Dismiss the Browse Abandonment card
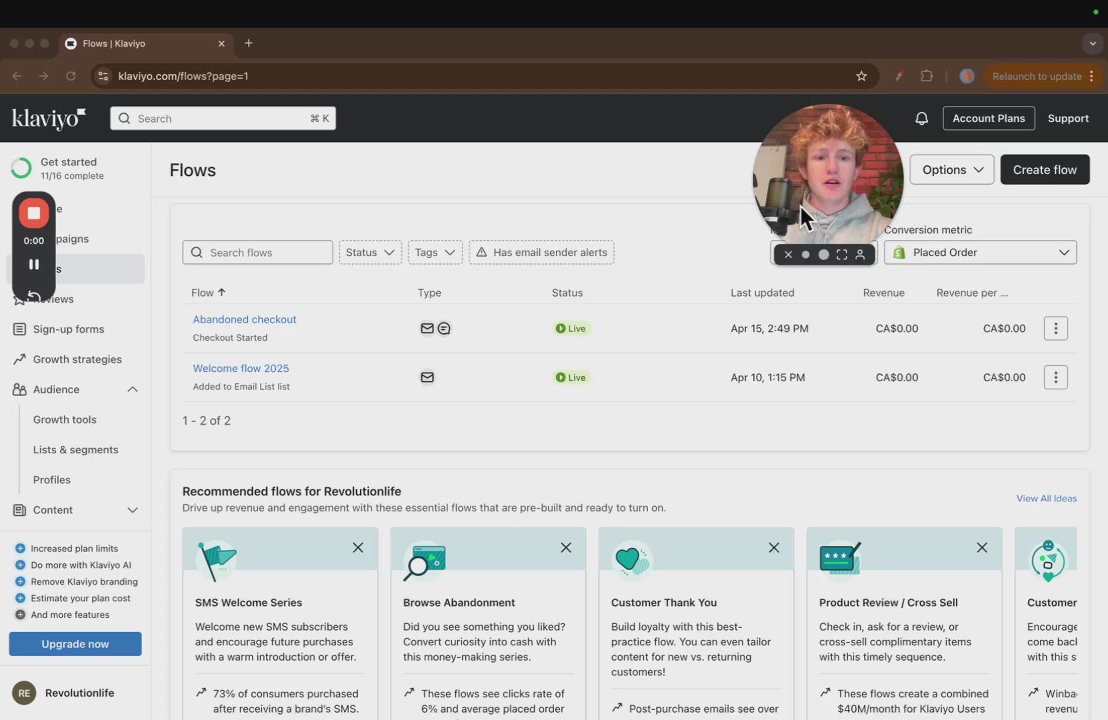 pyautogui.click(x=566, y=548)
